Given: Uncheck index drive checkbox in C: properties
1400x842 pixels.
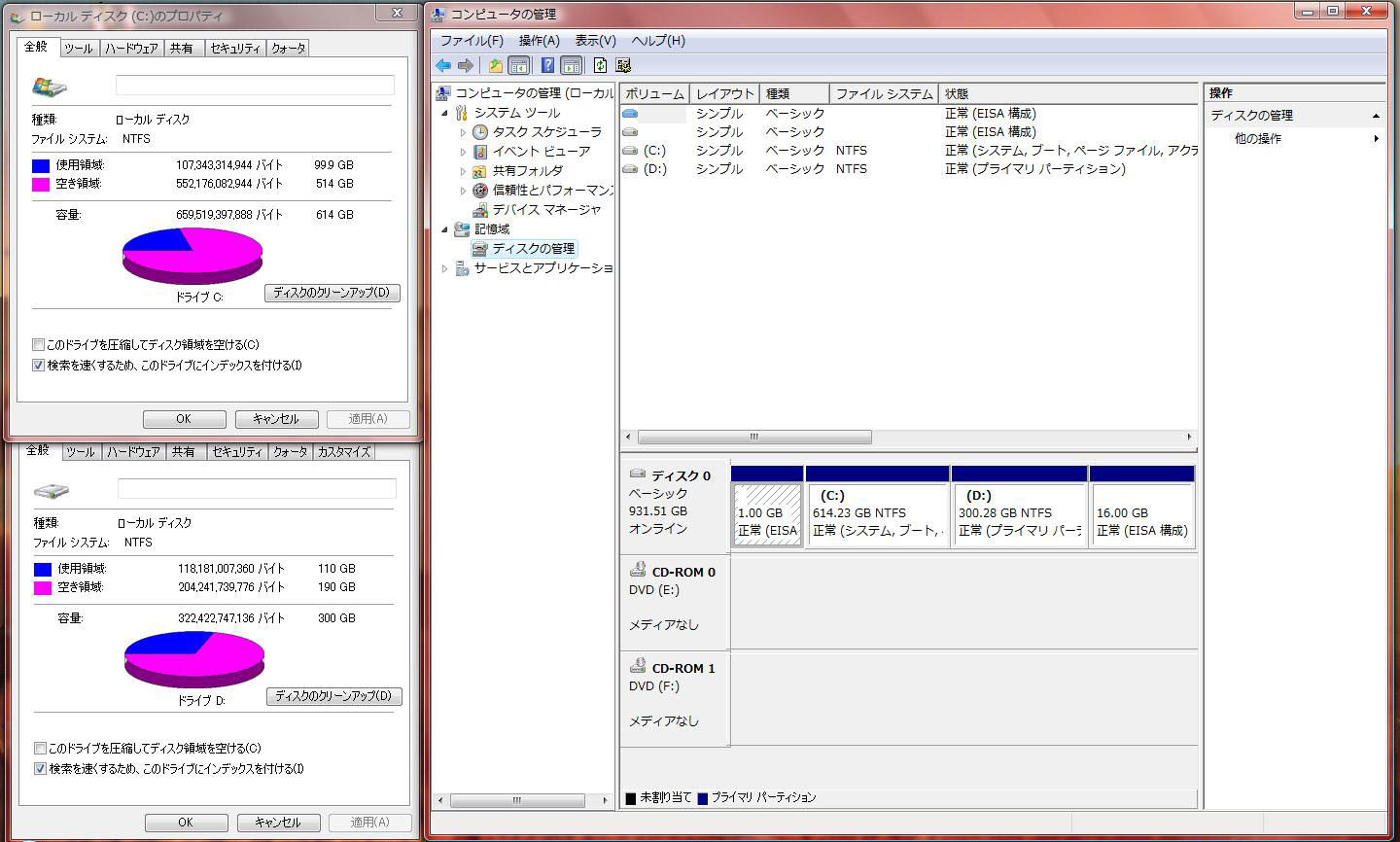Looking at the screenshot, I should coord(39,366).
